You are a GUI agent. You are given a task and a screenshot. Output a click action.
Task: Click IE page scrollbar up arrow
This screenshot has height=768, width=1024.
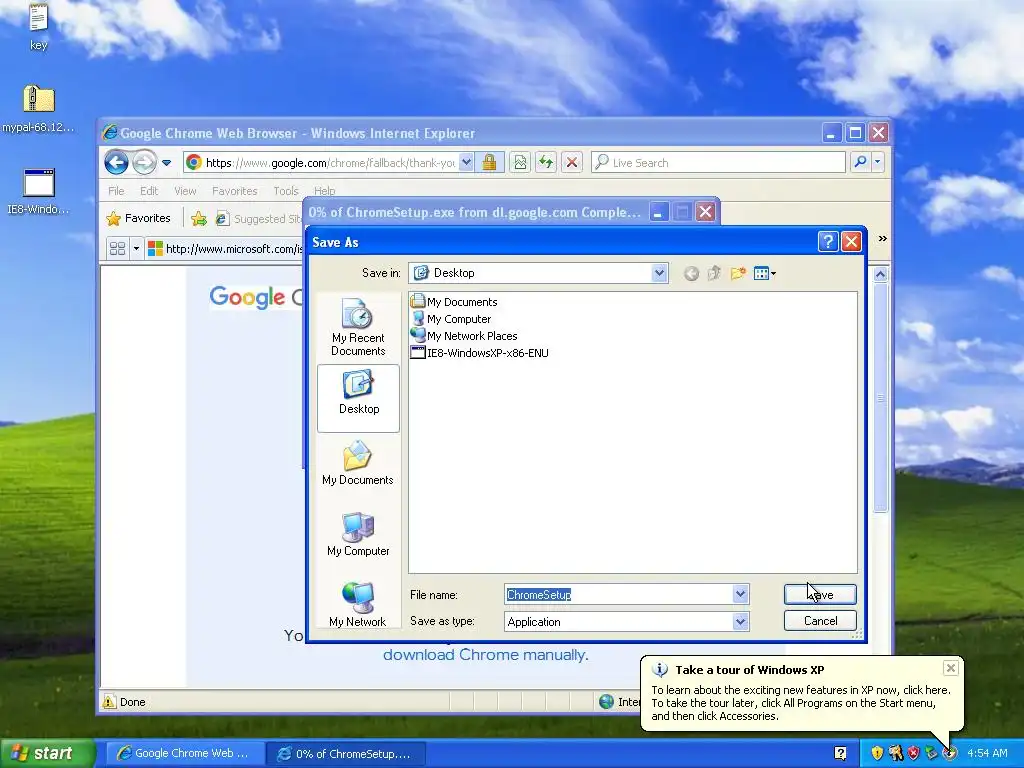tap(880, 274)
